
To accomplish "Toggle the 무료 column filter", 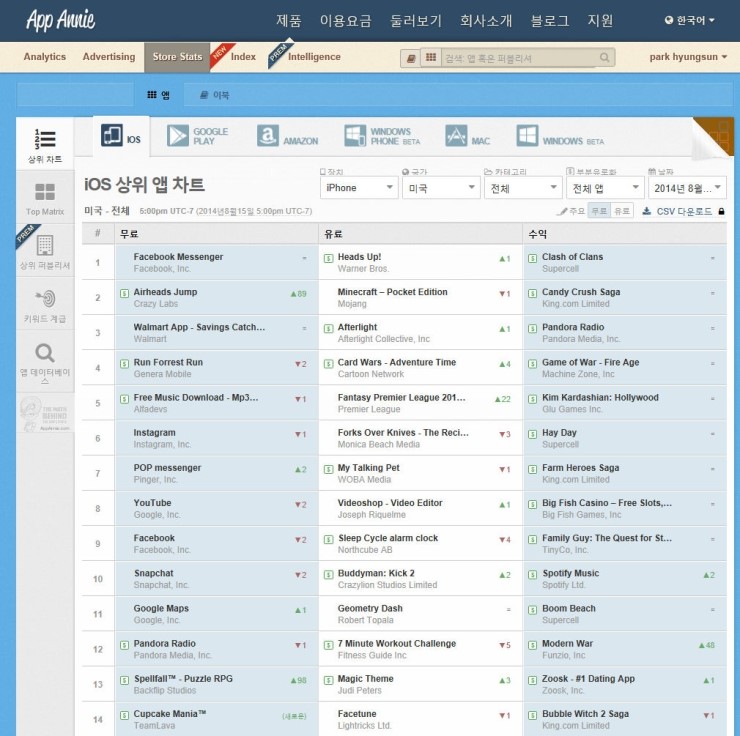I will point(599,211).
